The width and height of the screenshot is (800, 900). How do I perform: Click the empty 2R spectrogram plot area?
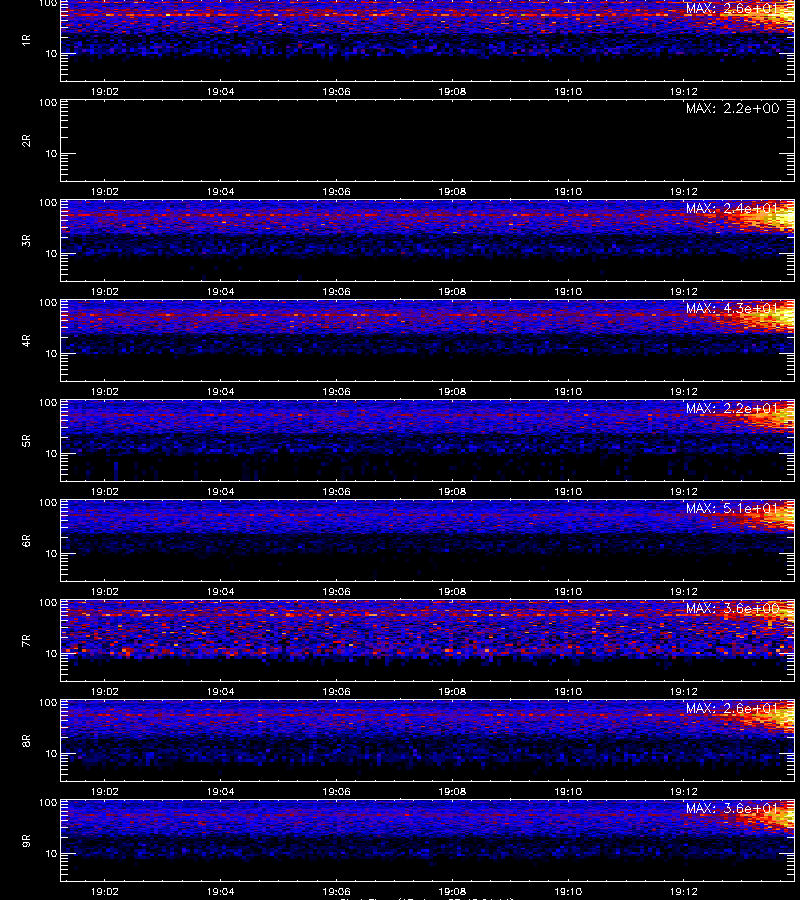click(x=428, y=141)
